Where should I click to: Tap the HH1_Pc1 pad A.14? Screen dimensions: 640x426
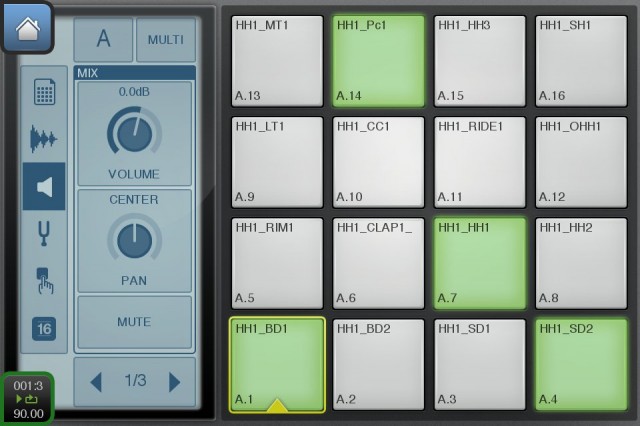378,61
